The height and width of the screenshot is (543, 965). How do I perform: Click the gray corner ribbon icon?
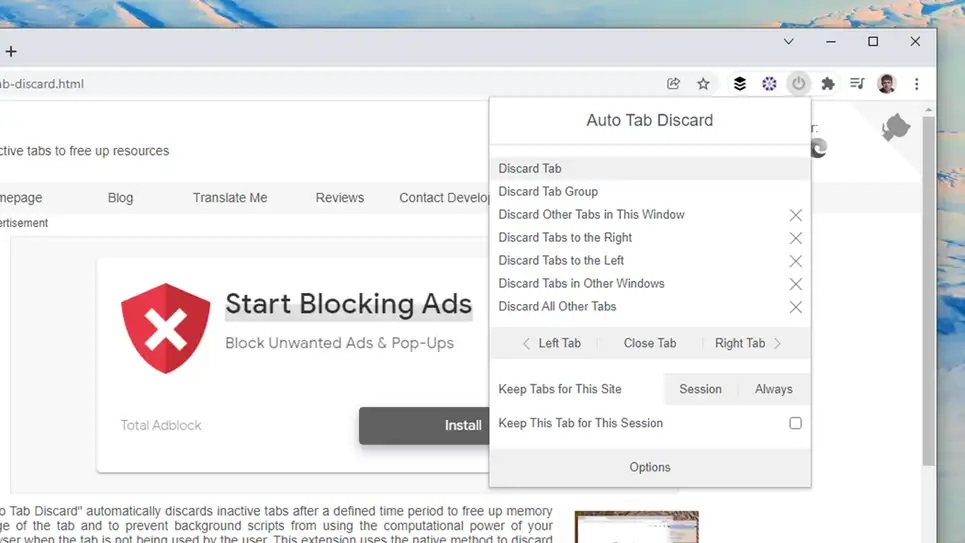895,127
